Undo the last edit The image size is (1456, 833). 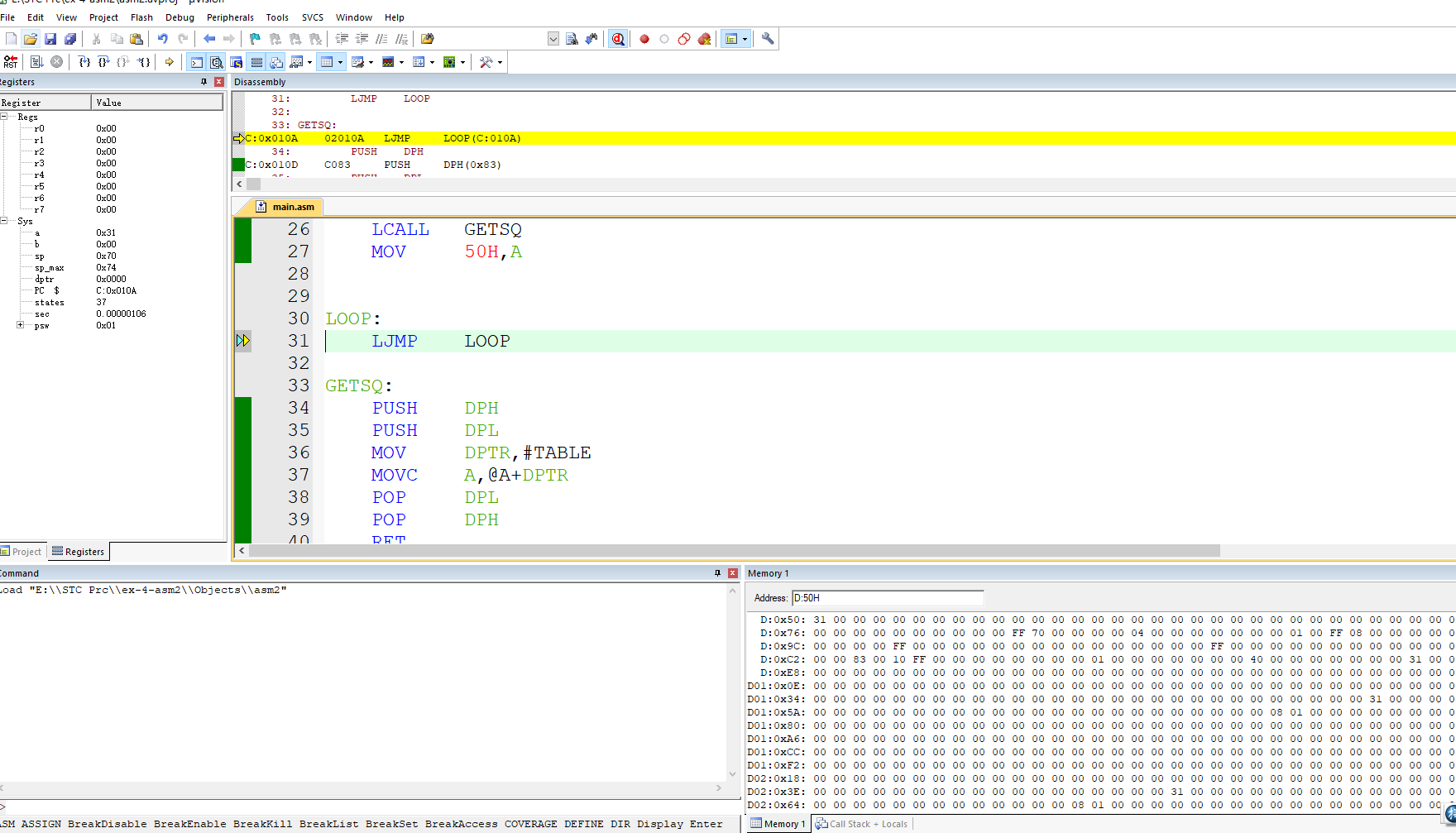[x=163, y=39]
